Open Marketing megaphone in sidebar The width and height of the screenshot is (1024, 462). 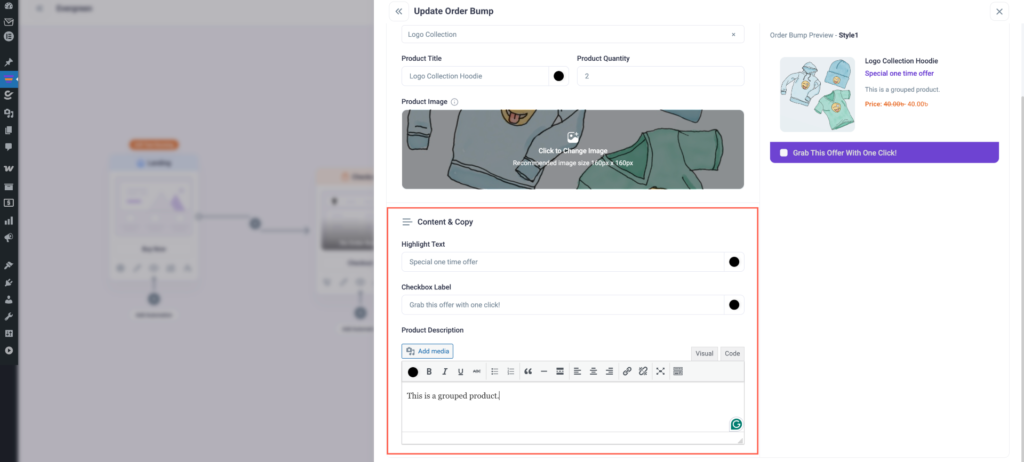tap(9, 237)
